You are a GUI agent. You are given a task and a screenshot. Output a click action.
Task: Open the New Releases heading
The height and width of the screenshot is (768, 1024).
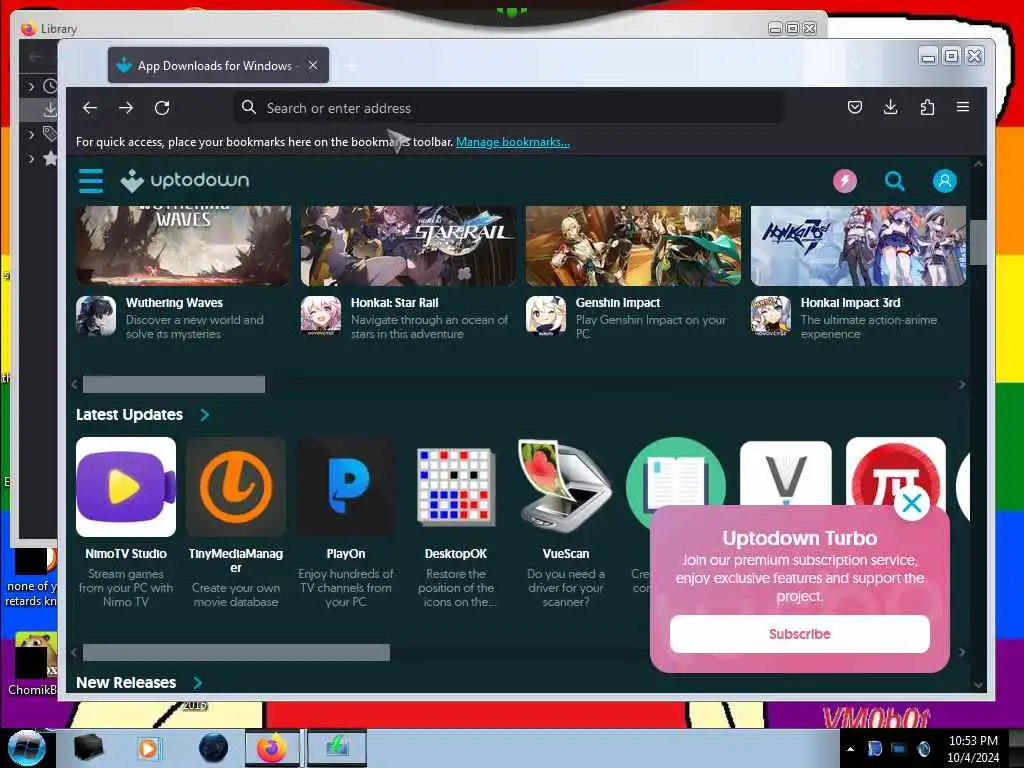pyautogui.click(x=126, y=682)
